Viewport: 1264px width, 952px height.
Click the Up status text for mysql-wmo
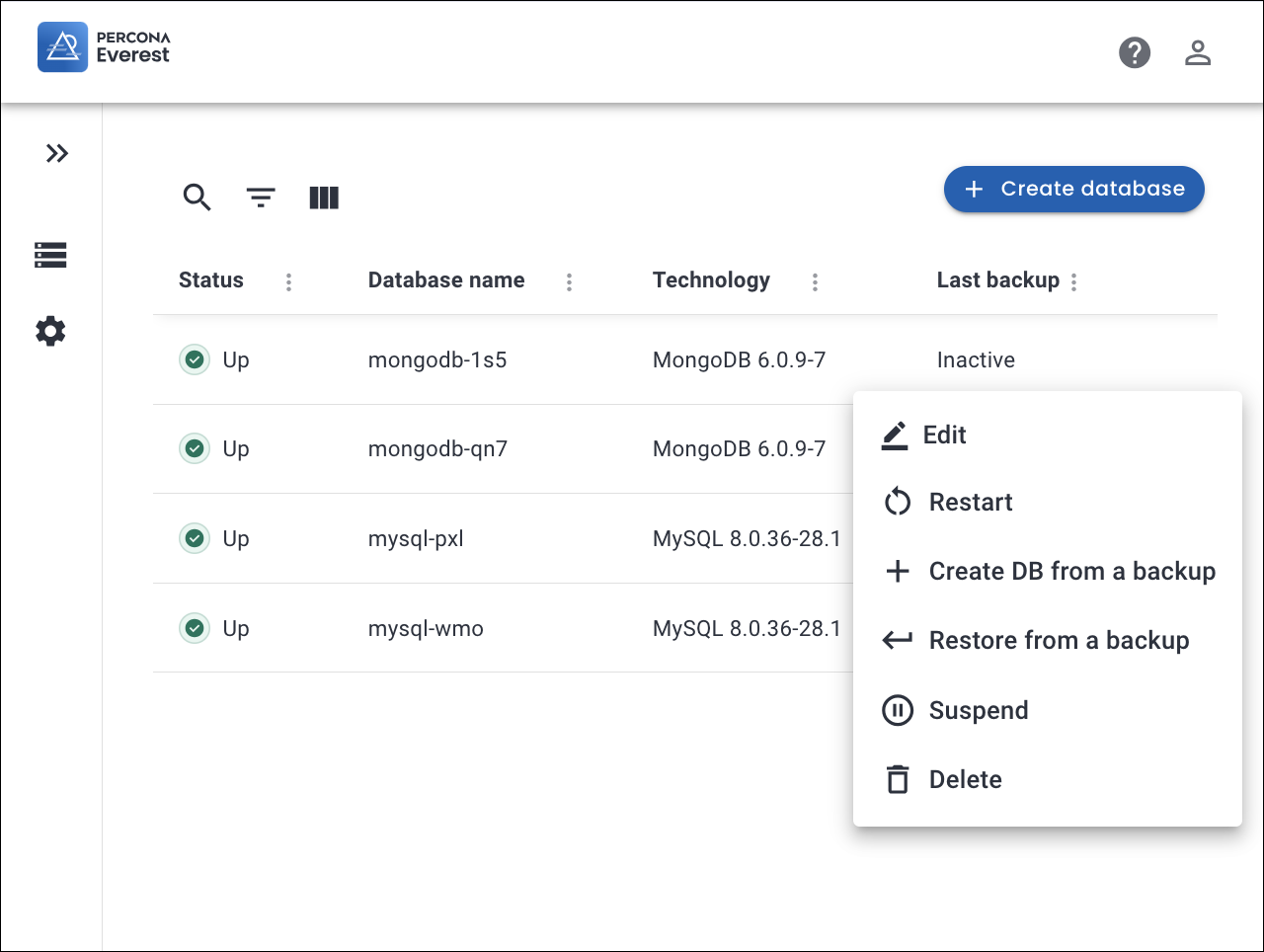click(x=236, y=629)
